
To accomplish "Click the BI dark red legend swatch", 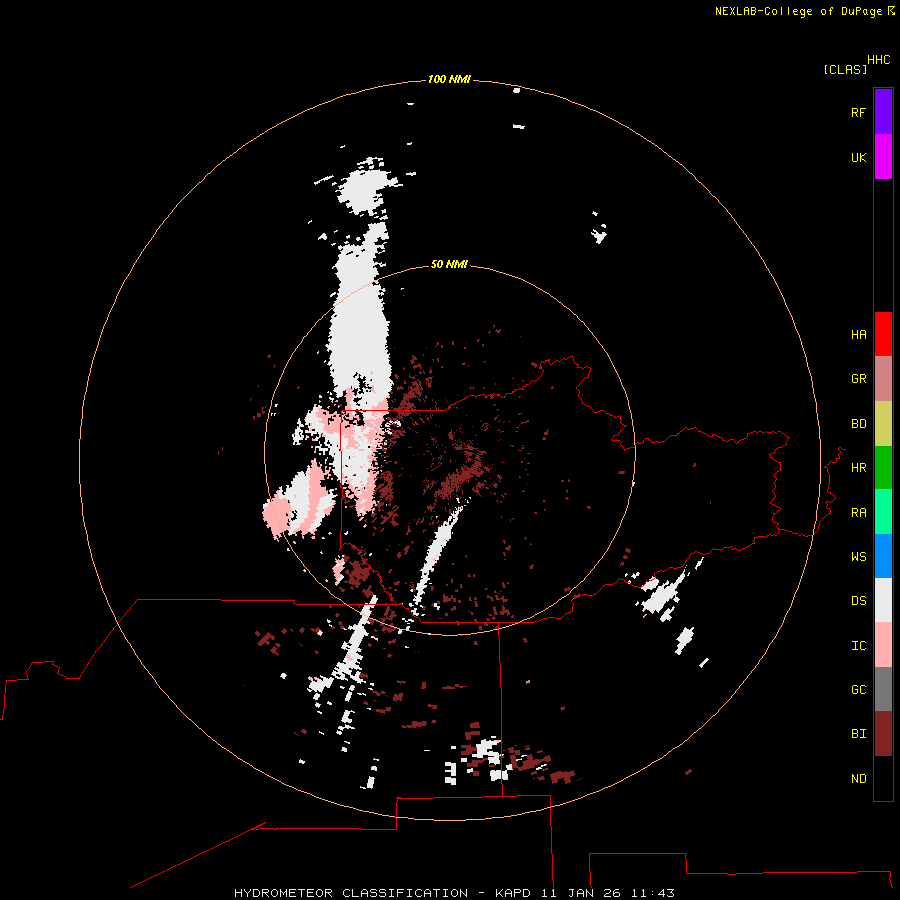I will pos(883,734).
